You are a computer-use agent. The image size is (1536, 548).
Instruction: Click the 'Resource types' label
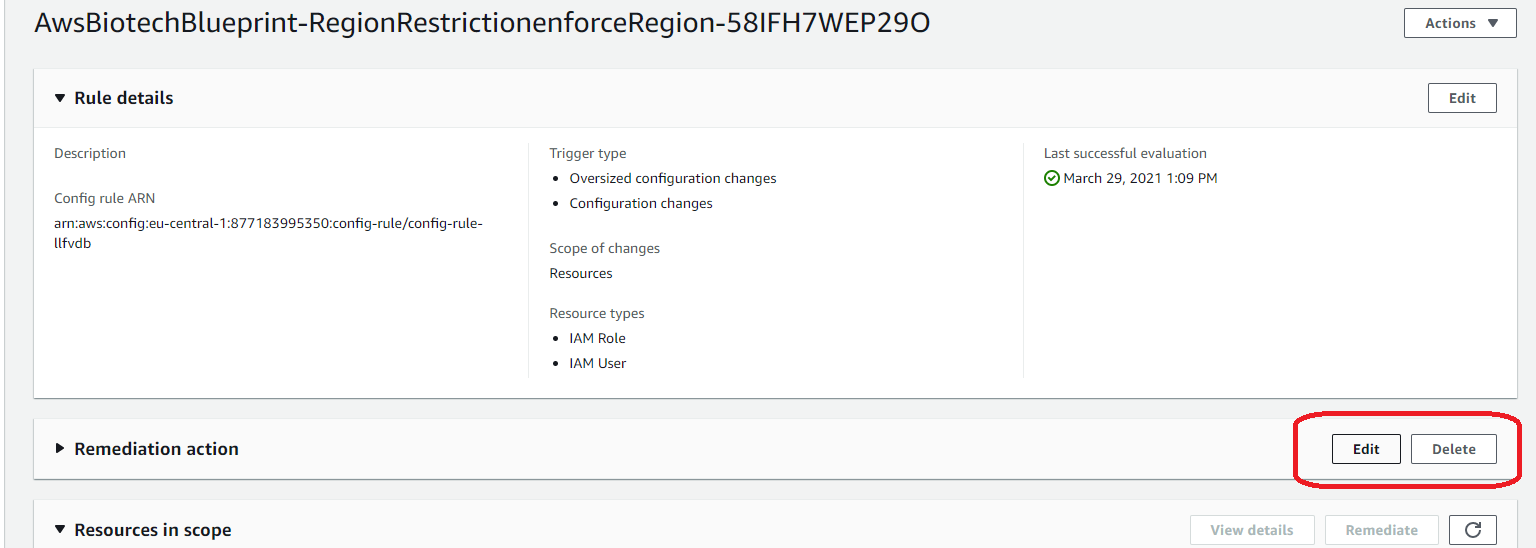pyautogui.click(x=597, y=313)
